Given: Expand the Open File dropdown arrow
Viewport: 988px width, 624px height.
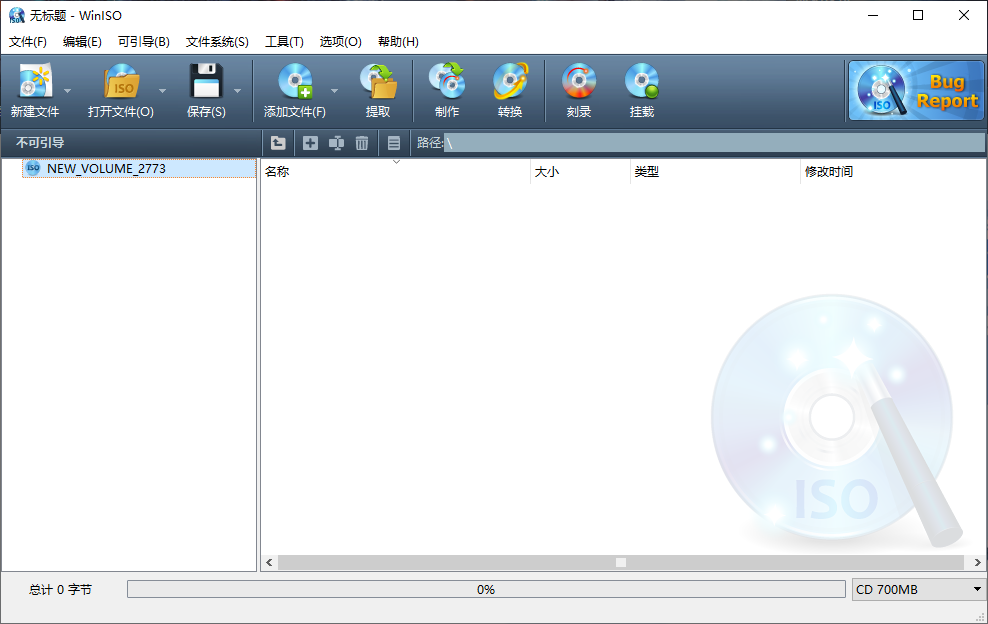Looking at the screenshot, I should [x=162, y=91].
